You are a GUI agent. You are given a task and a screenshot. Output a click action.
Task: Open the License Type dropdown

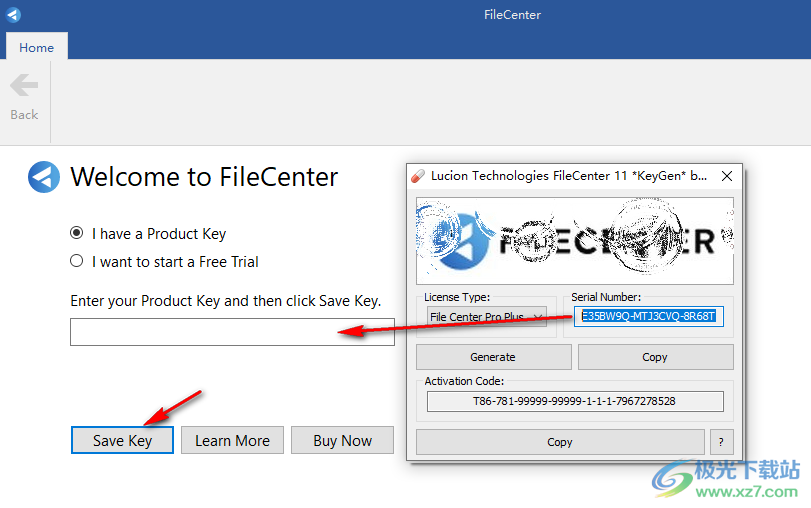[487, 317]
